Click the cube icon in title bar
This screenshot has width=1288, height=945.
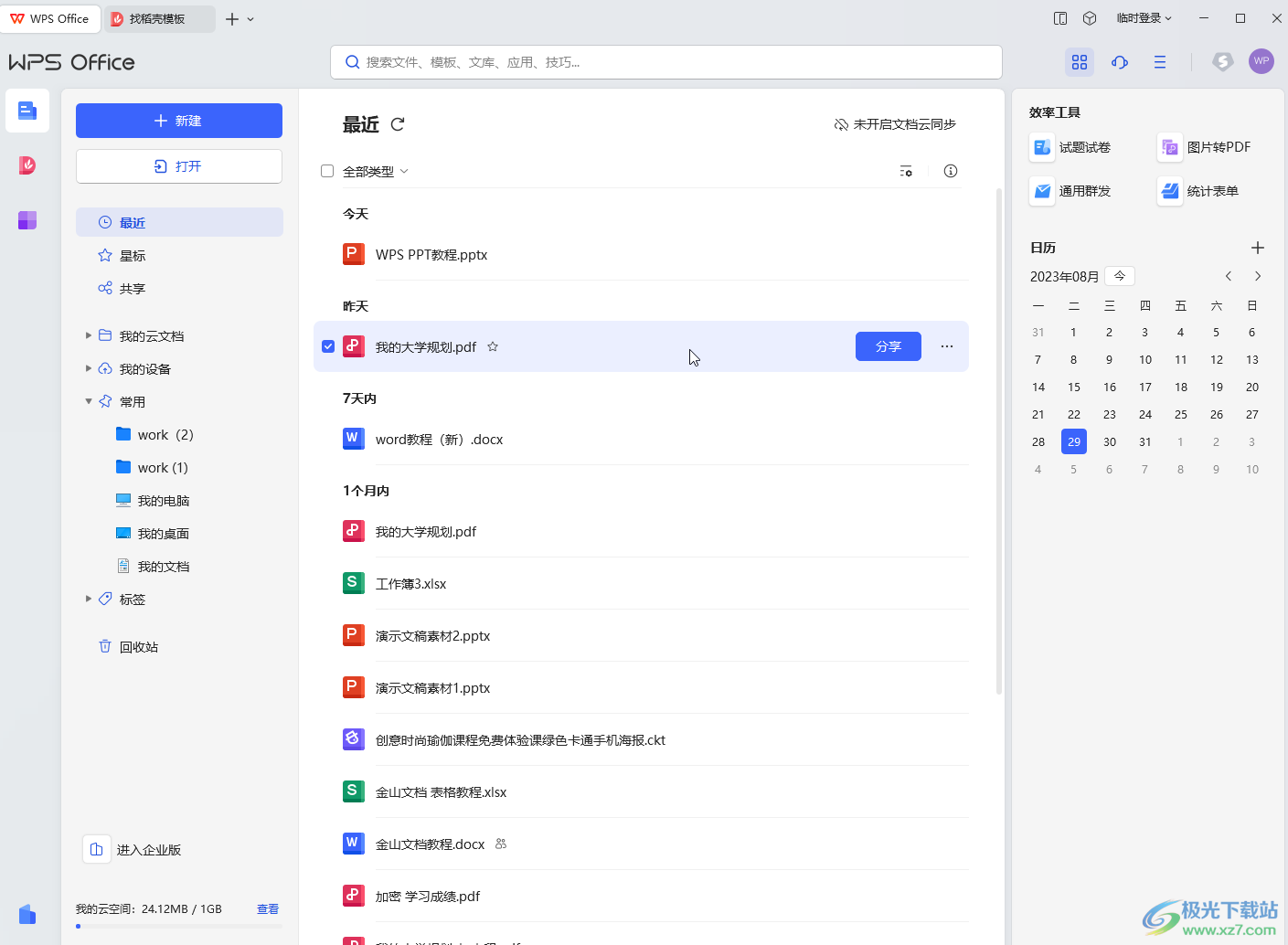tap(1090, 18)
